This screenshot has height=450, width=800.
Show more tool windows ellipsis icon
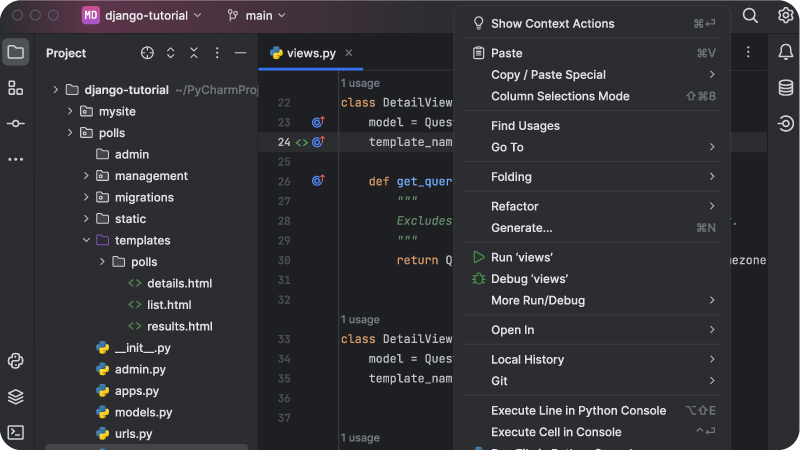pyautogui.click(x=16, y=159)
